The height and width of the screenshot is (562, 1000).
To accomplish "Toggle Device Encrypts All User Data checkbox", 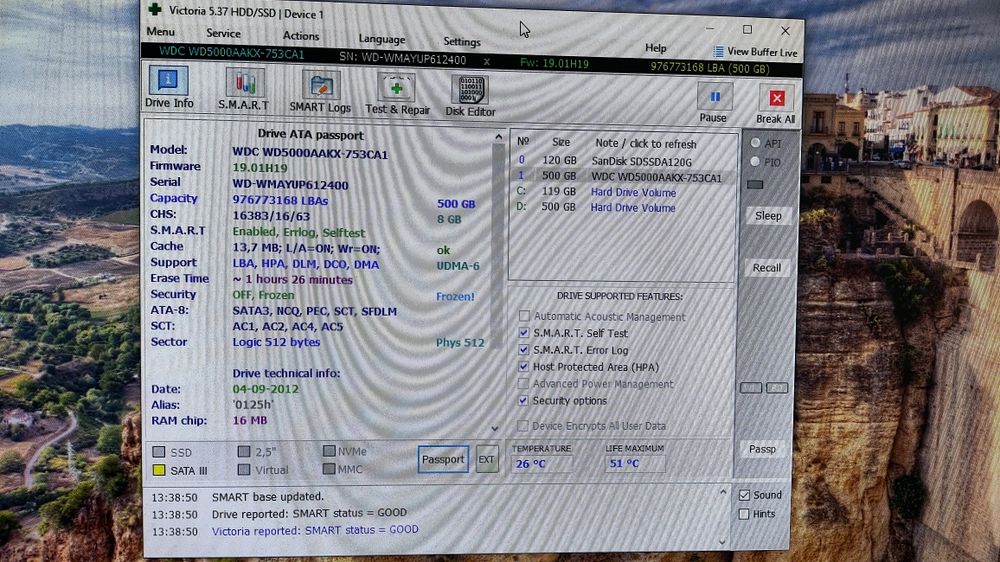I will click(523, 425).
